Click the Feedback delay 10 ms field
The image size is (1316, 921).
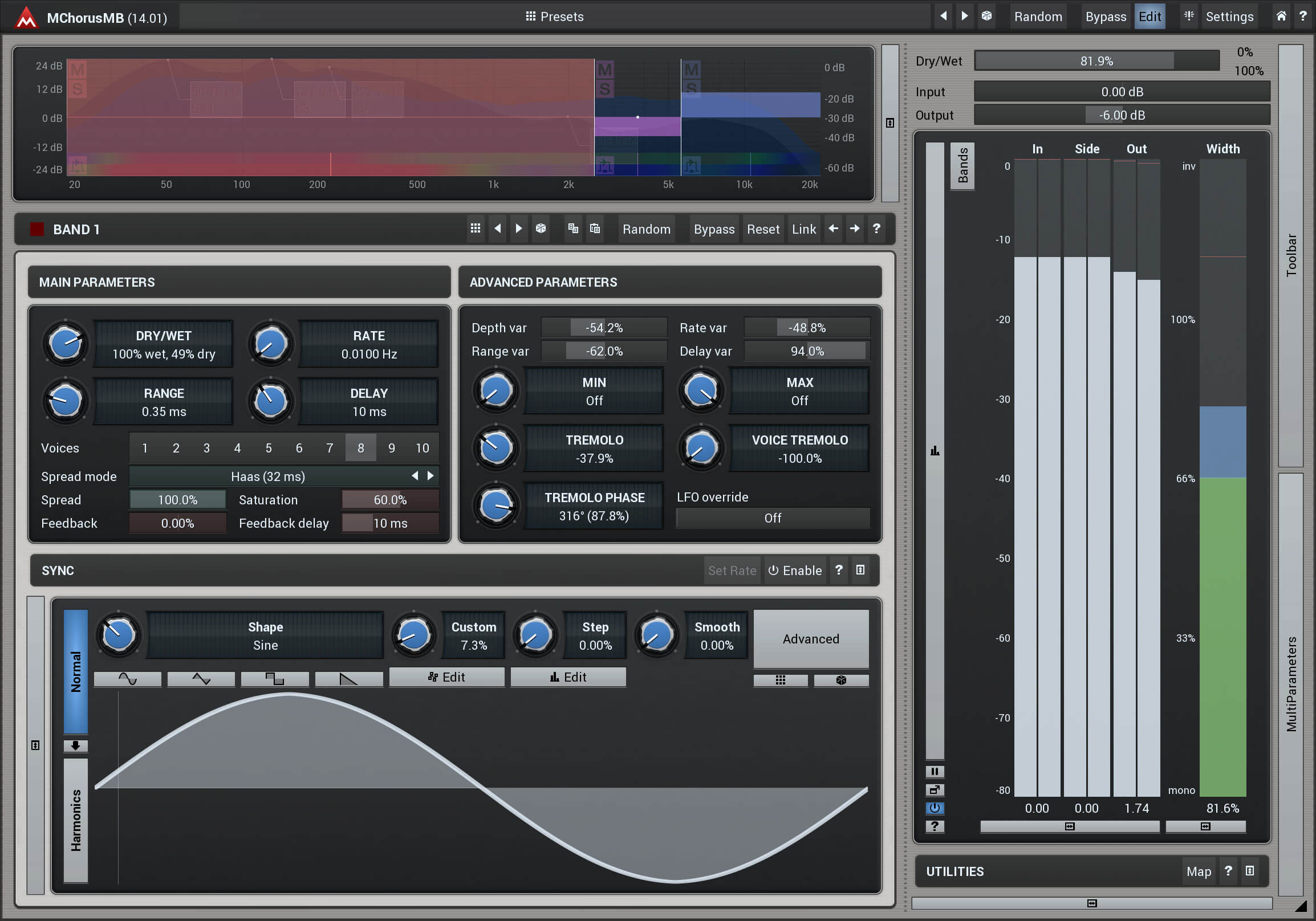[391, 524]
